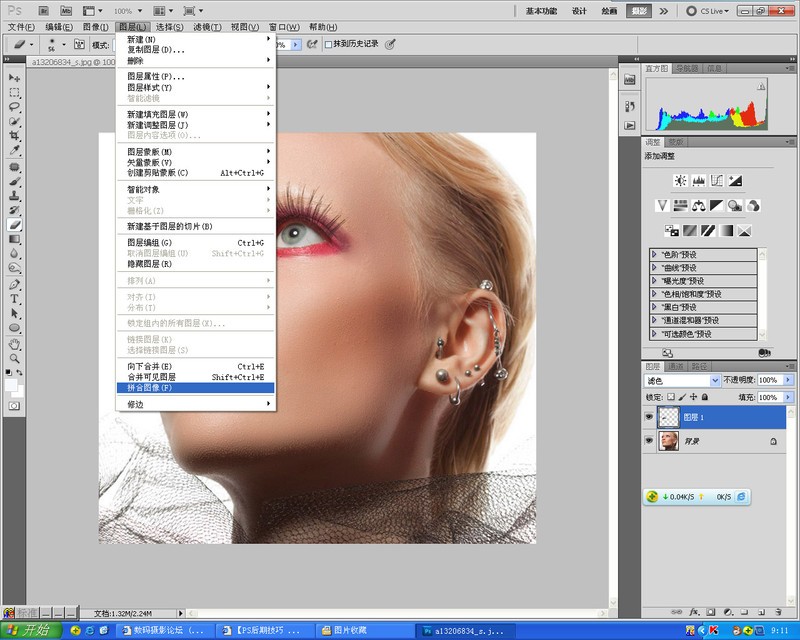
Task: Click 拼合图像(F) in the layer menu
Action: point(195,388)
